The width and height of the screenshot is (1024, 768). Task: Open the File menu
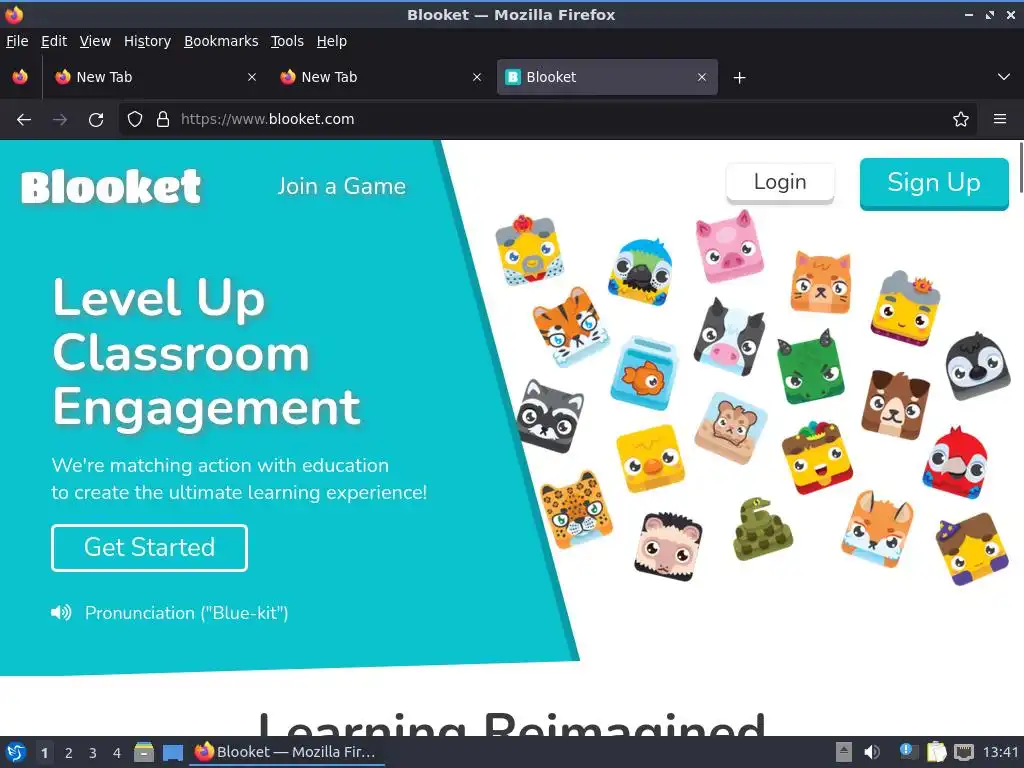(x=17, y=41)
